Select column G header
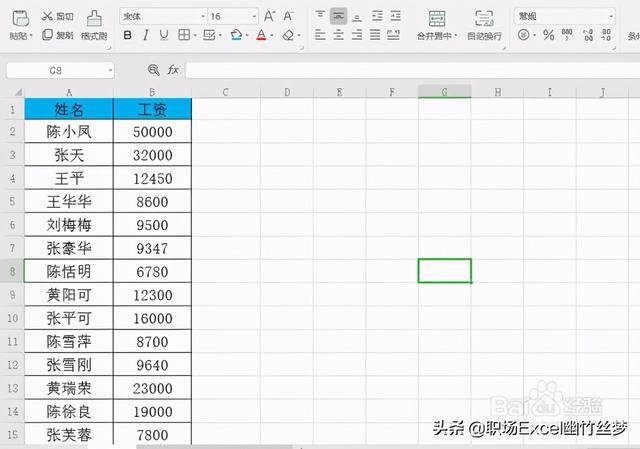Viewport: 640px width, 449px height. coord(444,92)
